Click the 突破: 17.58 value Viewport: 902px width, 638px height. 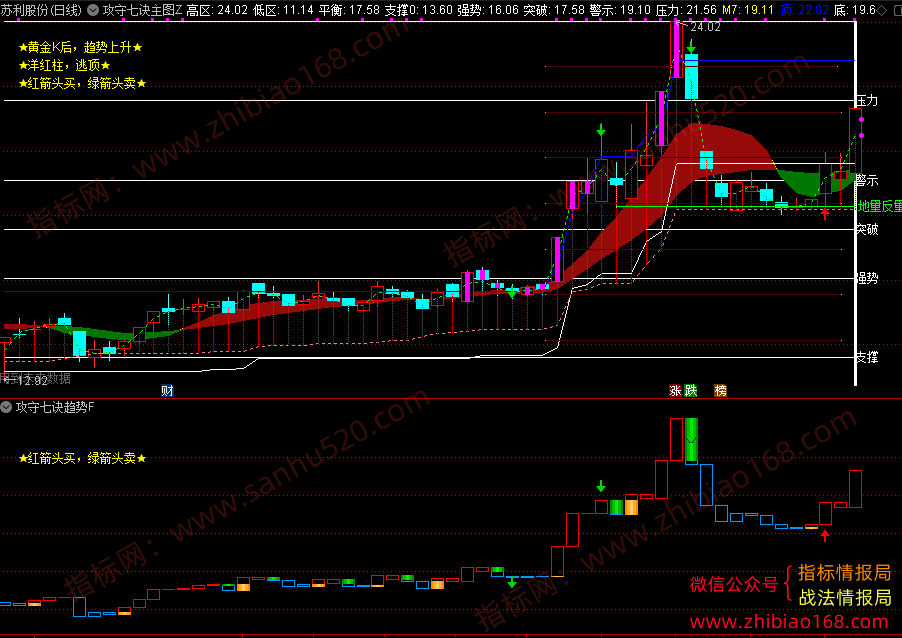(x=554, y=10)
